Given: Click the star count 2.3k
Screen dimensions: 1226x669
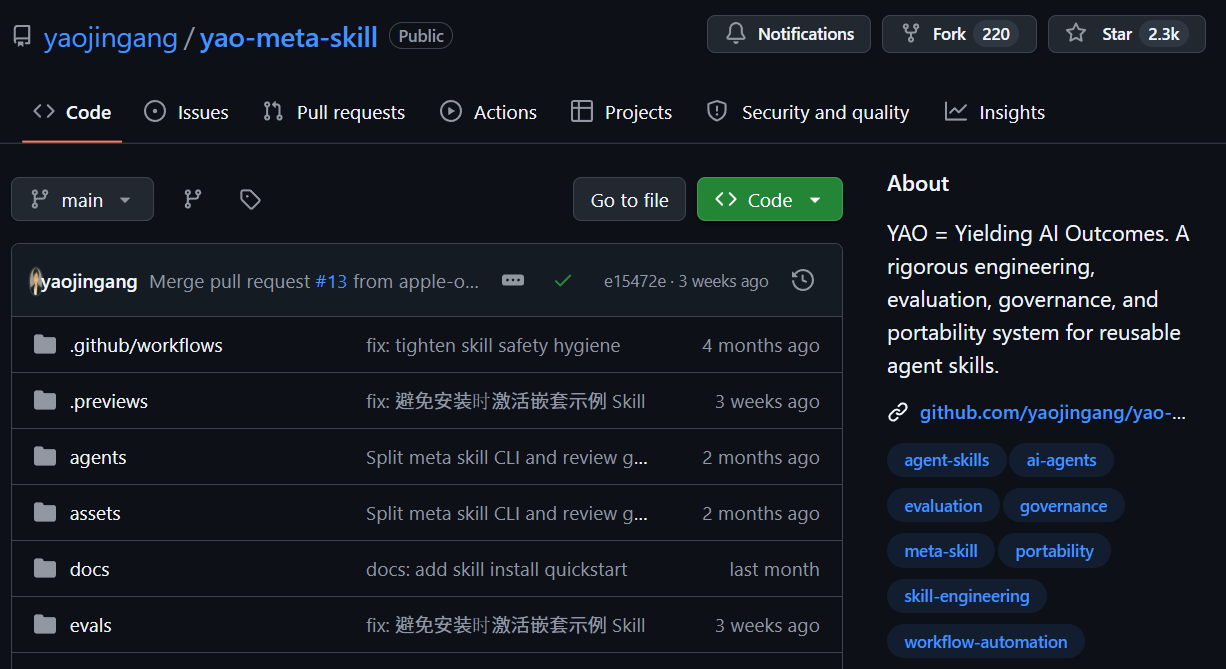Looking at the screenshot, I should (1163, 34).
